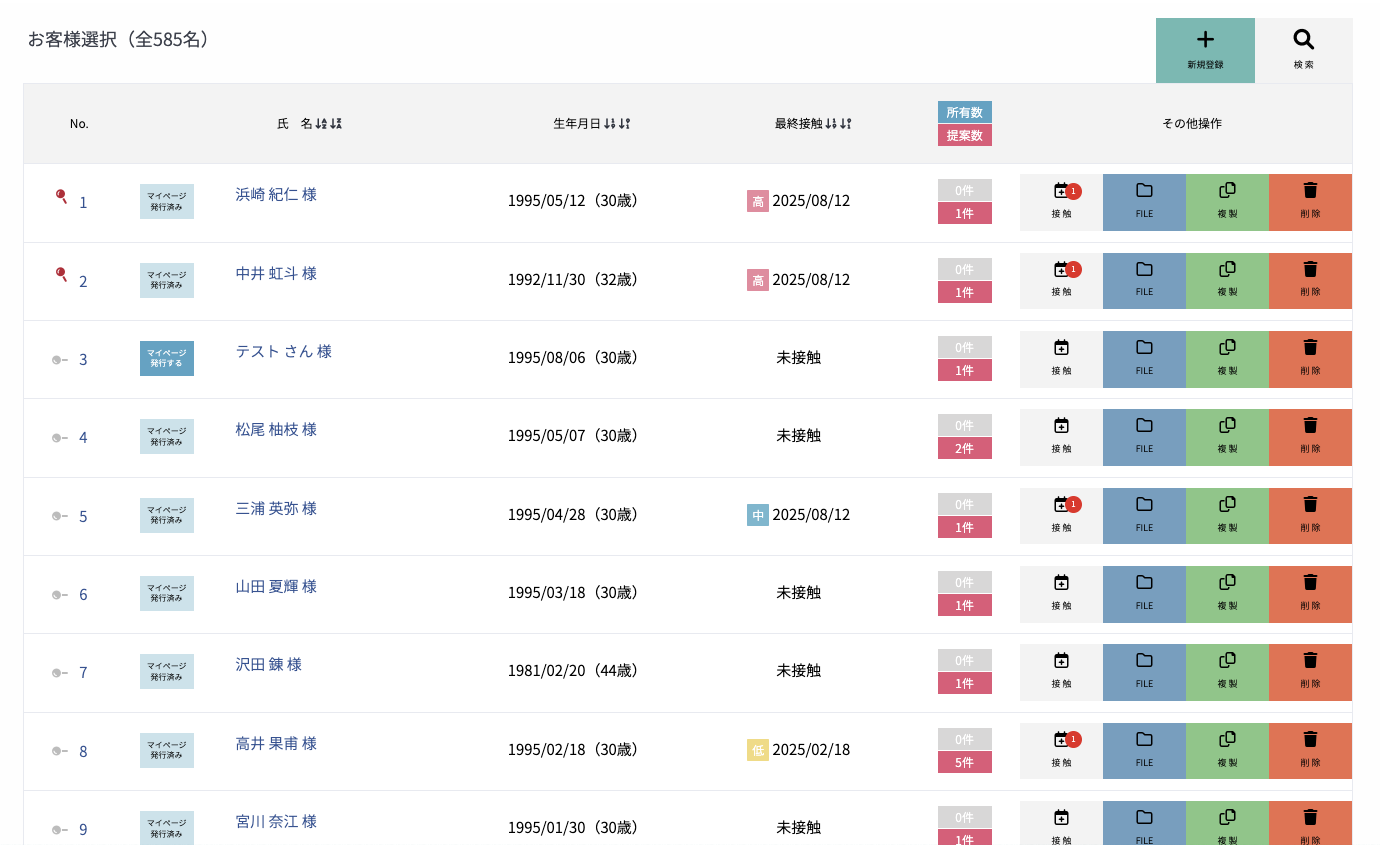The image size is (1380, 845).
Task: Add a 接触 entry for 山田 夏輝
Action: pyautogui.click(x=1061, y=594)
